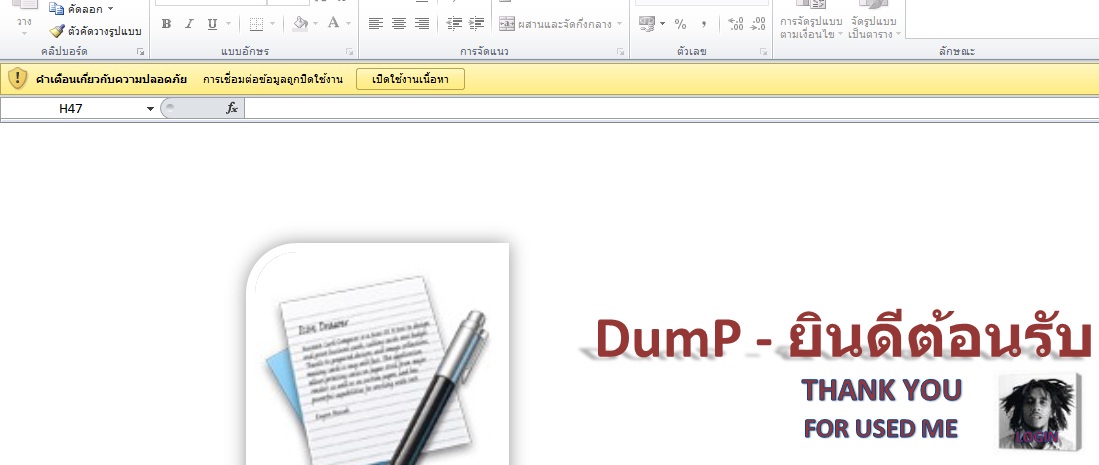
Task: Click the Format Painter brush icon
Action: [57, 31]
